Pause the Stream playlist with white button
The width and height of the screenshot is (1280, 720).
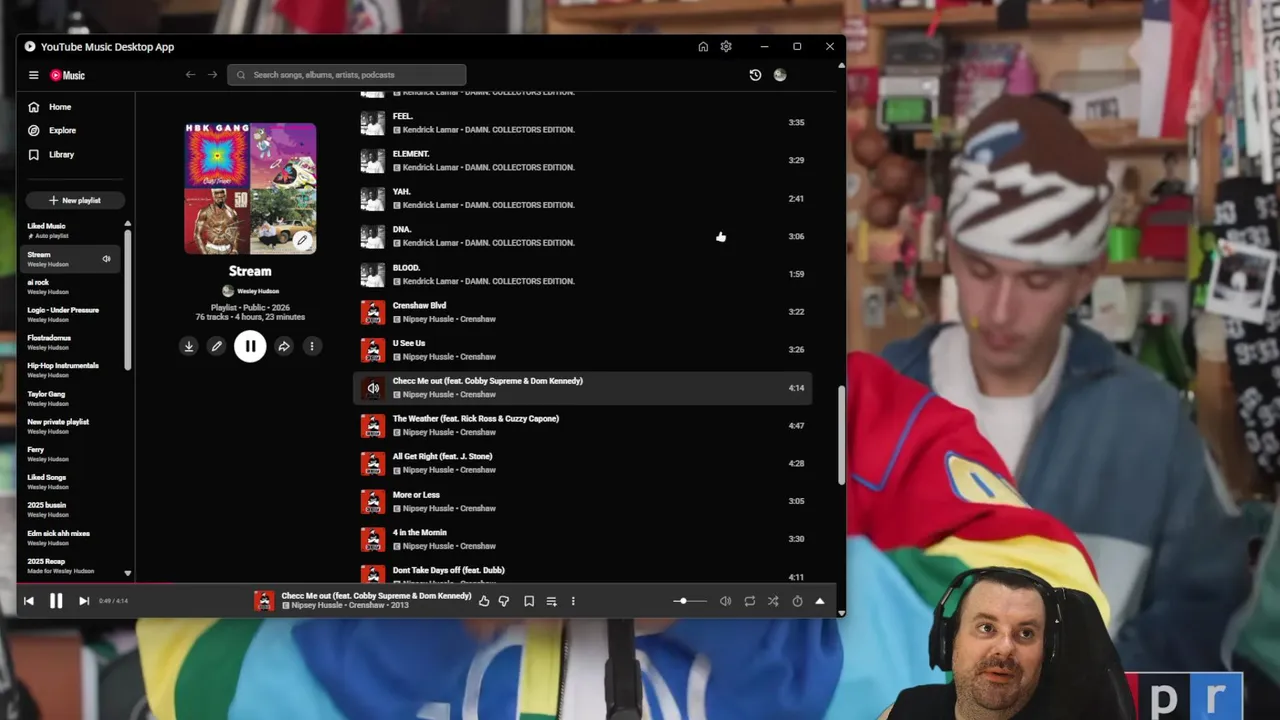250,346
